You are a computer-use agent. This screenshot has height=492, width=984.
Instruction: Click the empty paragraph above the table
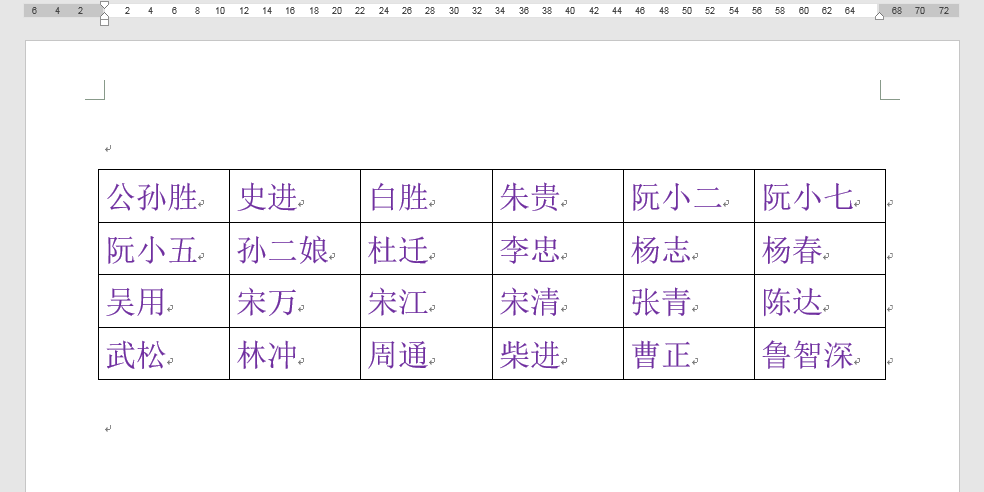pyautogui.click(x=109, y=149)
